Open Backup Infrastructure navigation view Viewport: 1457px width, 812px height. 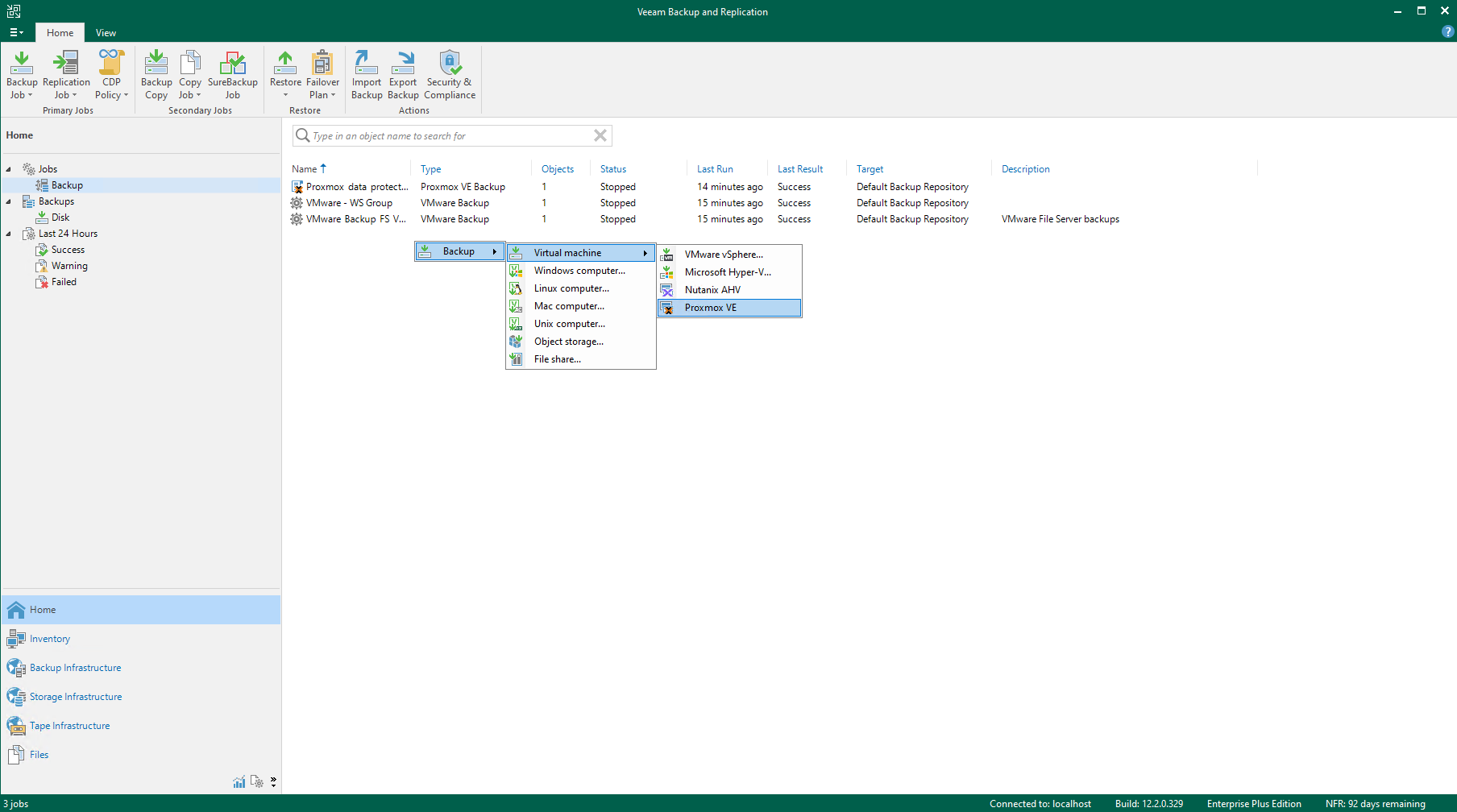click(x=75, y=668)
